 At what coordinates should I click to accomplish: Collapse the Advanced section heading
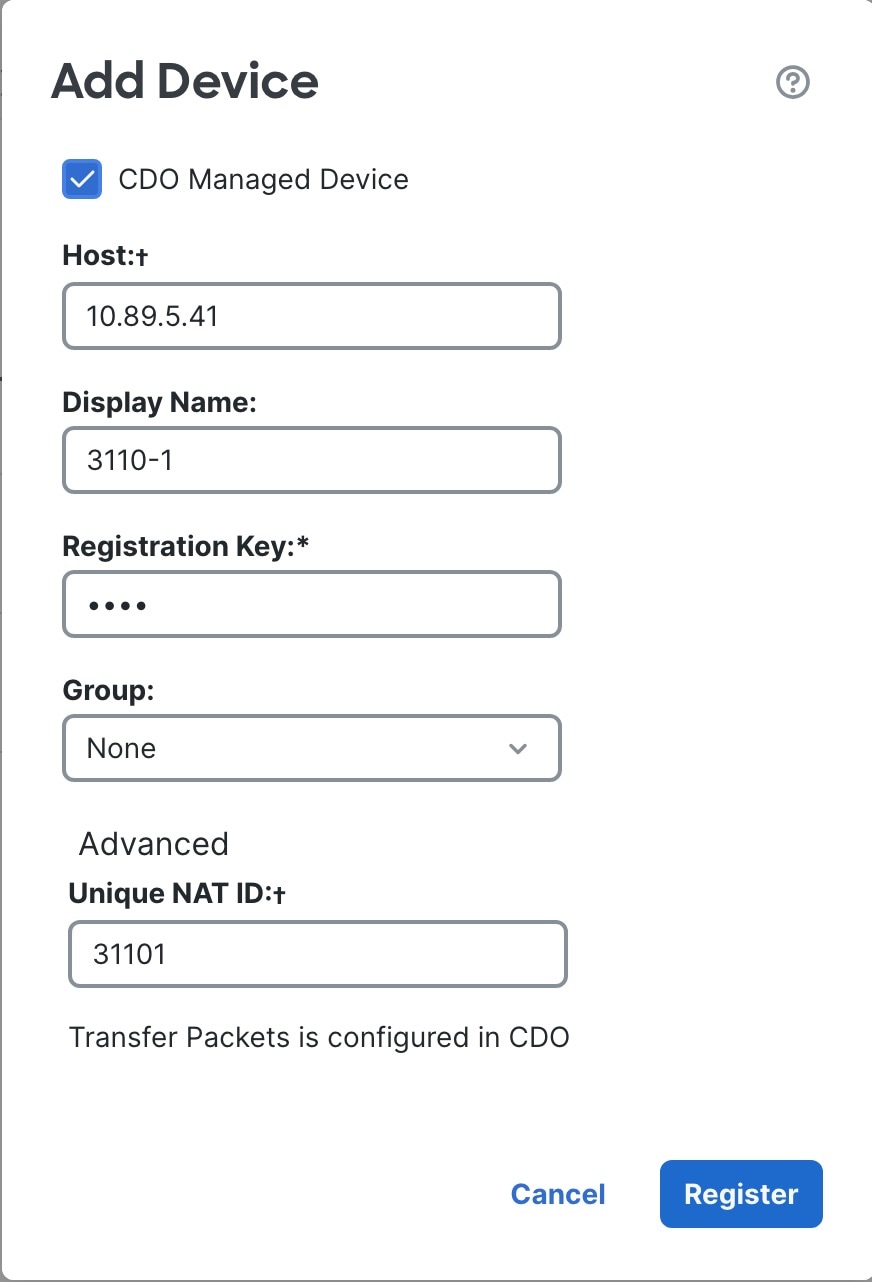click(154, 843)
